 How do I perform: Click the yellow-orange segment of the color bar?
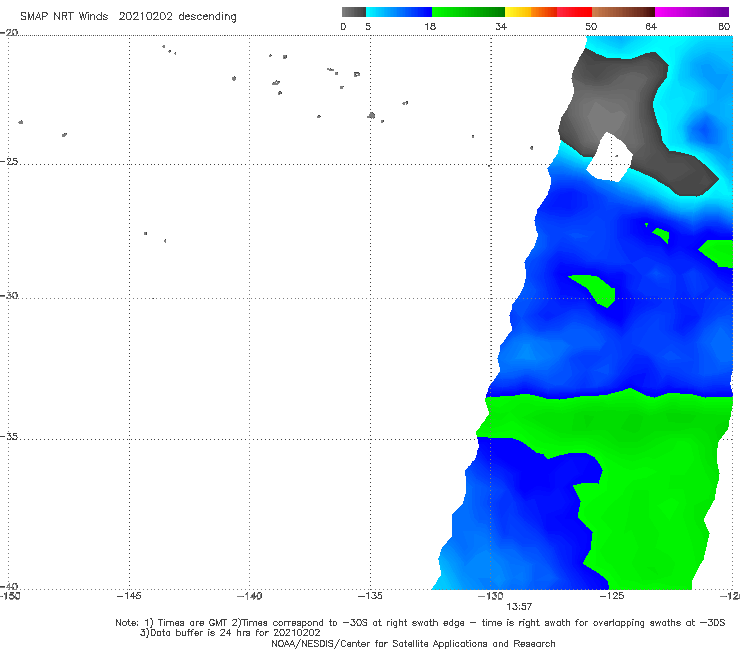pos(530,12)
